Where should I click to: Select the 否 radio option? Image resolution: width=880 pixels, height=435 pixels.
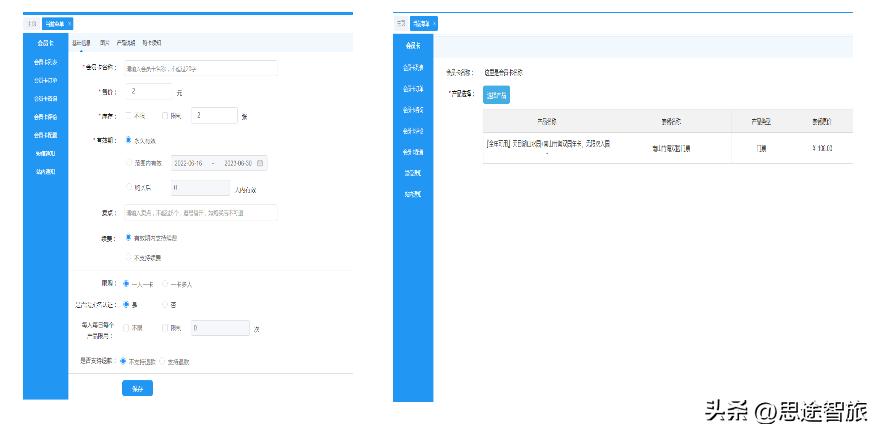click(164, 304)
